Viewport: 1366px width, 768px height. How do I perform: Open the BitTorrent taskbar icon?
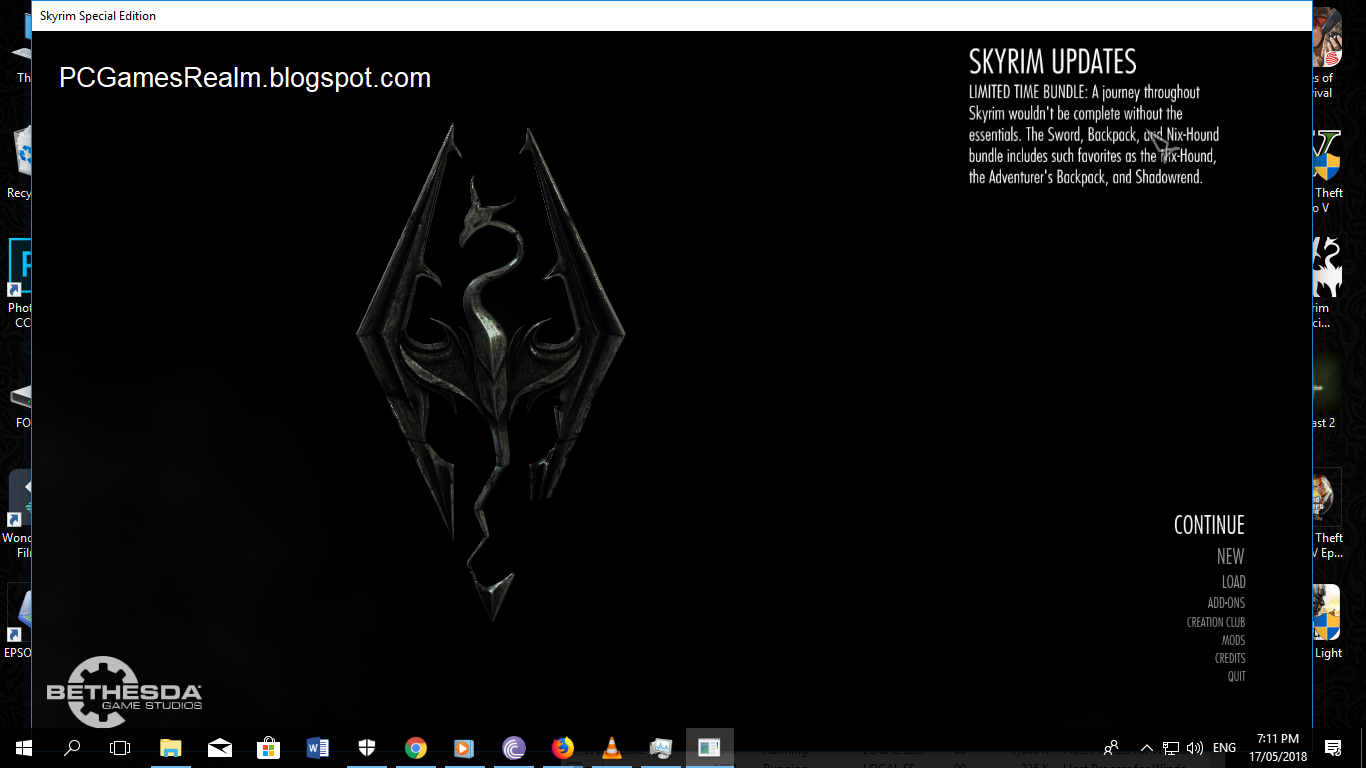point(514,747)
